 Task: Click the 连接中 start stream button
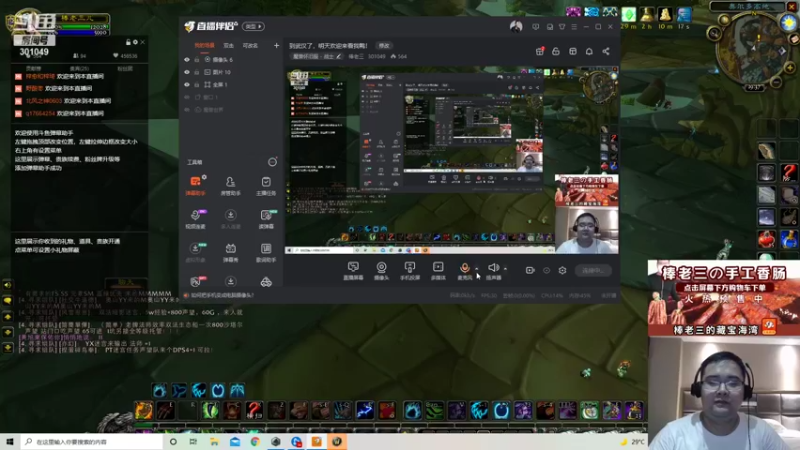[592, 270]
